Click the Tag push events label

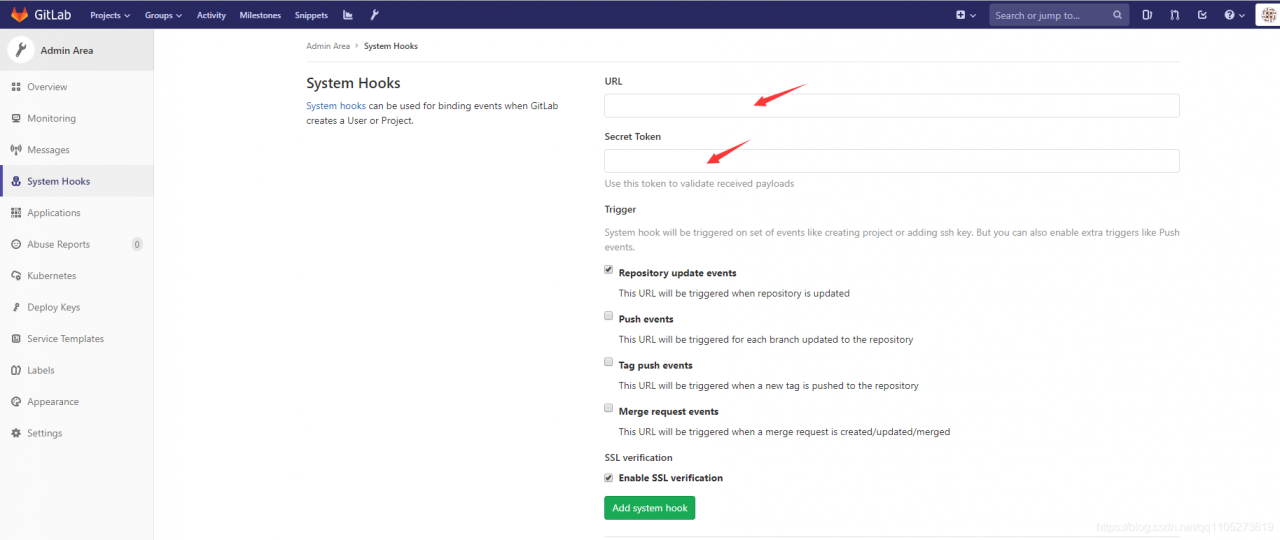(655, 365)
